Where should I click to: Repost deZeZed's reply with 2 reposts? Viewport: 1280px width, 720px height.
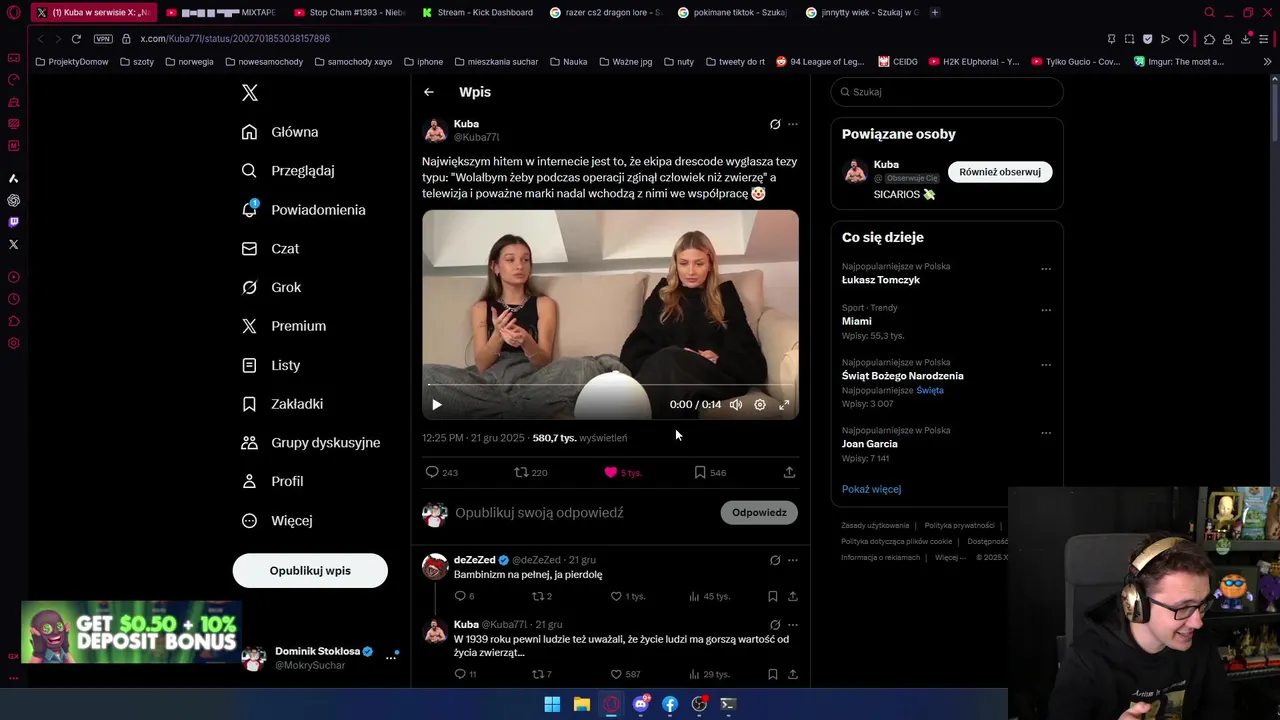(541, 596)
